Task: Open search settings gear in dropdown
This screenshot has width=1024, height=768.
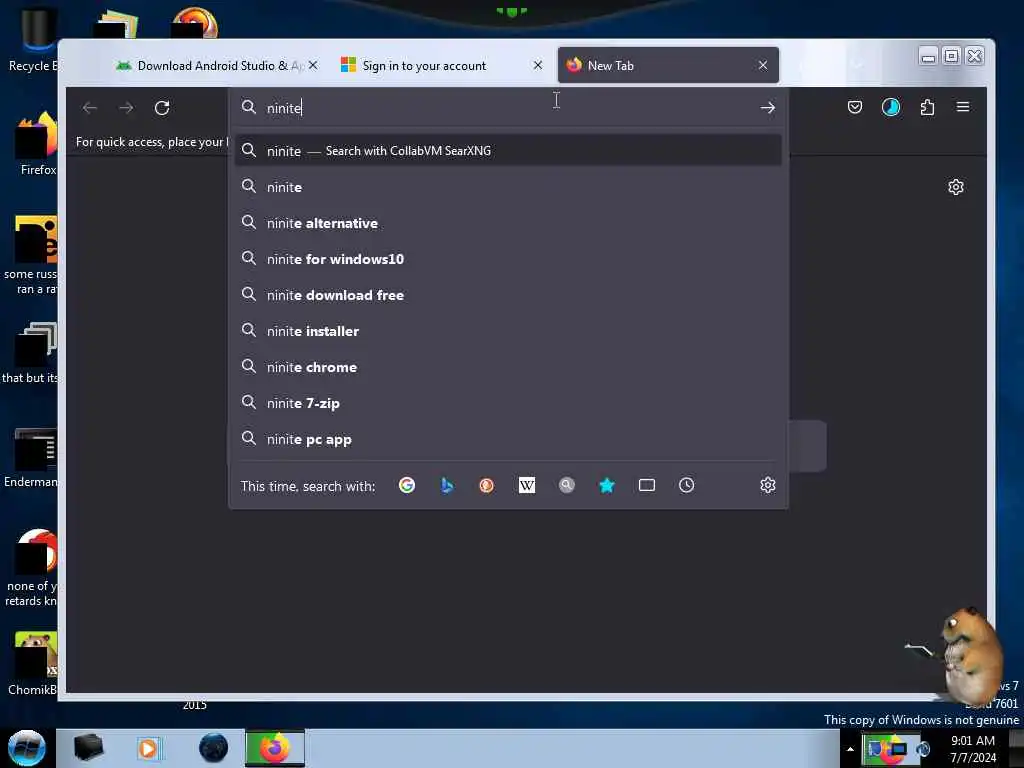Action: point(767,485)
